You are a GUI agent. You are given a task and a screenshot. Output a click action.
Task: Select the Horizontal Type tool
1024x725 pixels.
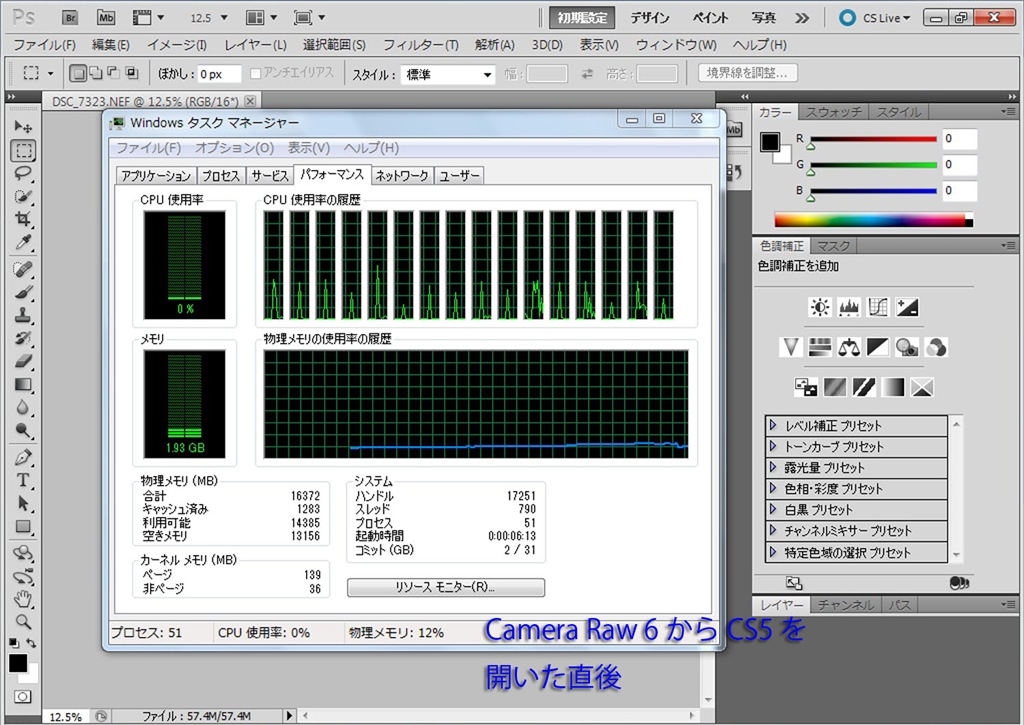[x=24, y=481]
